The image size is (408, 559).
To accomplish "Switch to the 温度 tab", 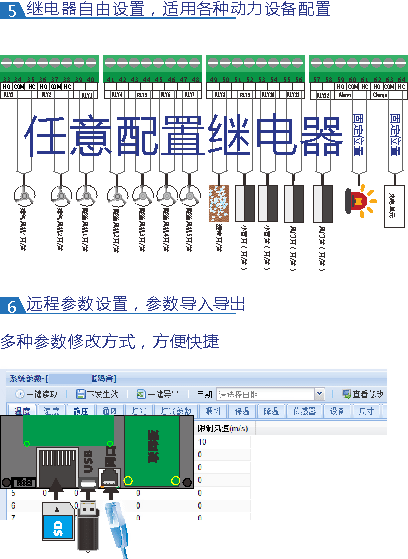I will point(22,411).
